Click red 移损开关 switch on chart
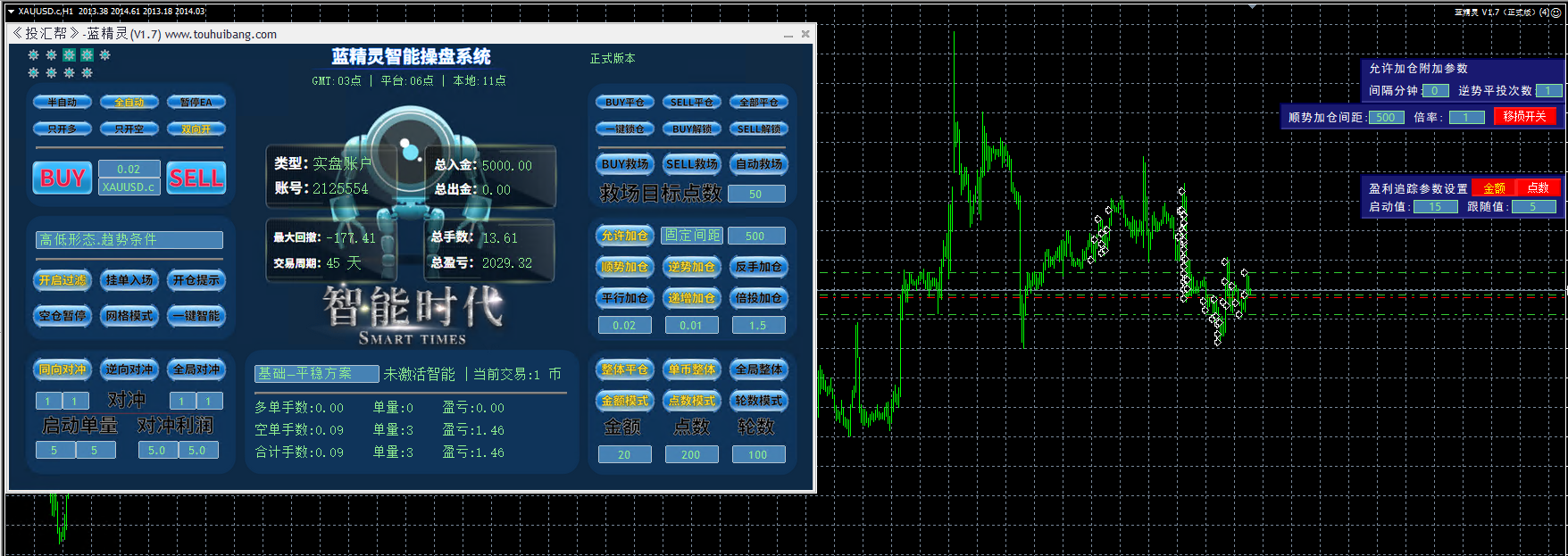This screenshot has height=556, width=1568. pyautogui.click(x=1525, y=116)
